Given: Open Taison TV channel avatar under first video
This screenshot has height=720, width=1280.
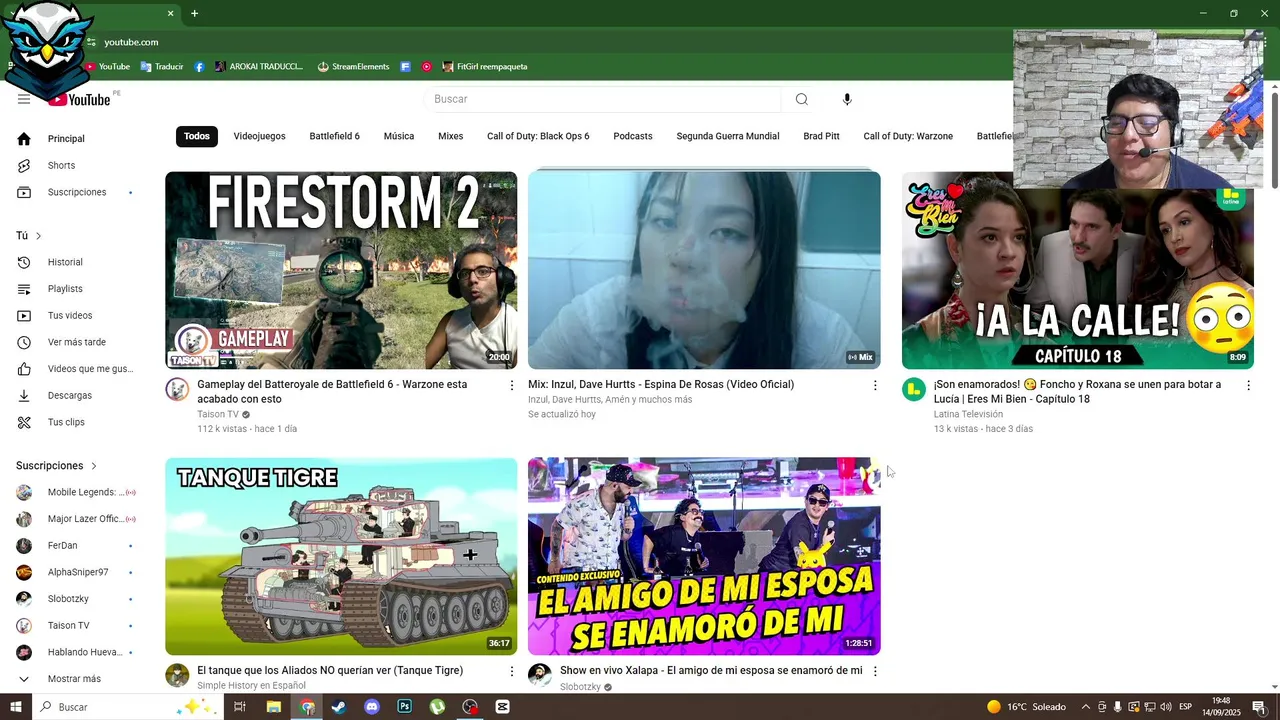Looking at the screenshot, I should [x=177, y=389].
